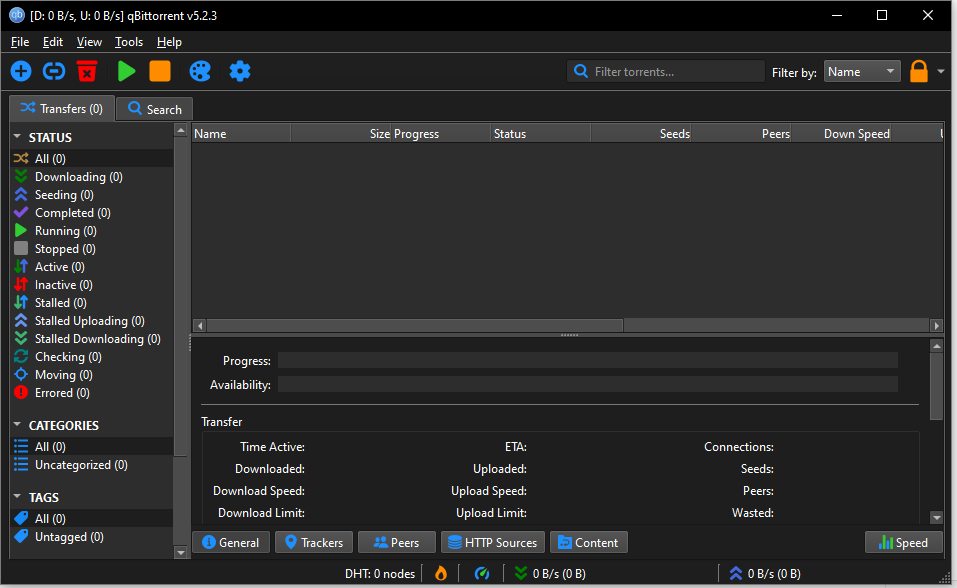Sort the list by the Peers column
Screen dimensions: 957x588
[741, 134]
